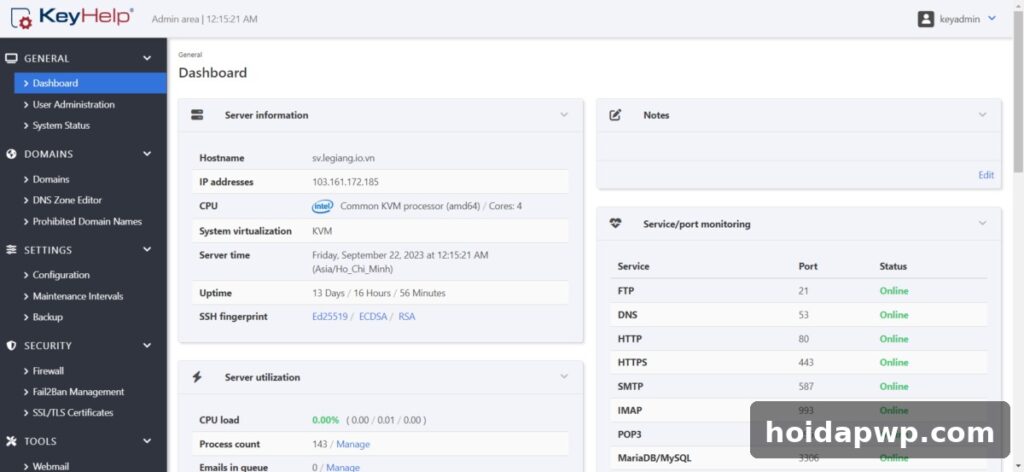The height and width of the screenshot is (472, 1024).
Task: Collapse the Server information panel
Action: 564,115
